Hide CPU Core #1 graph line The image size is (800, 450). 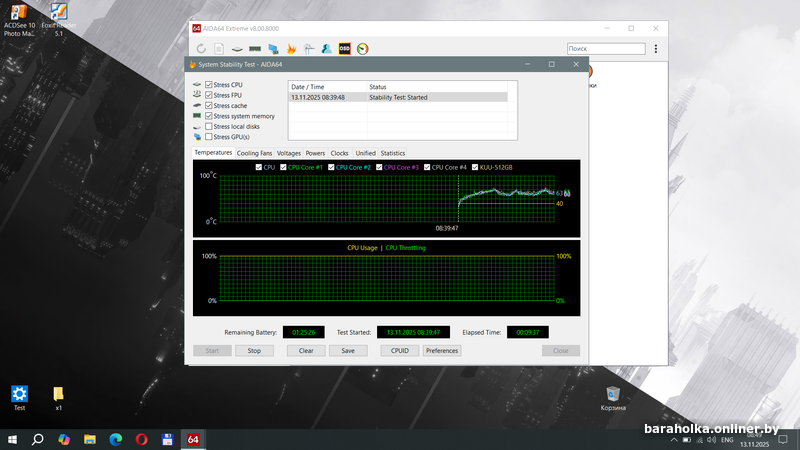click(x=282, y=167)
